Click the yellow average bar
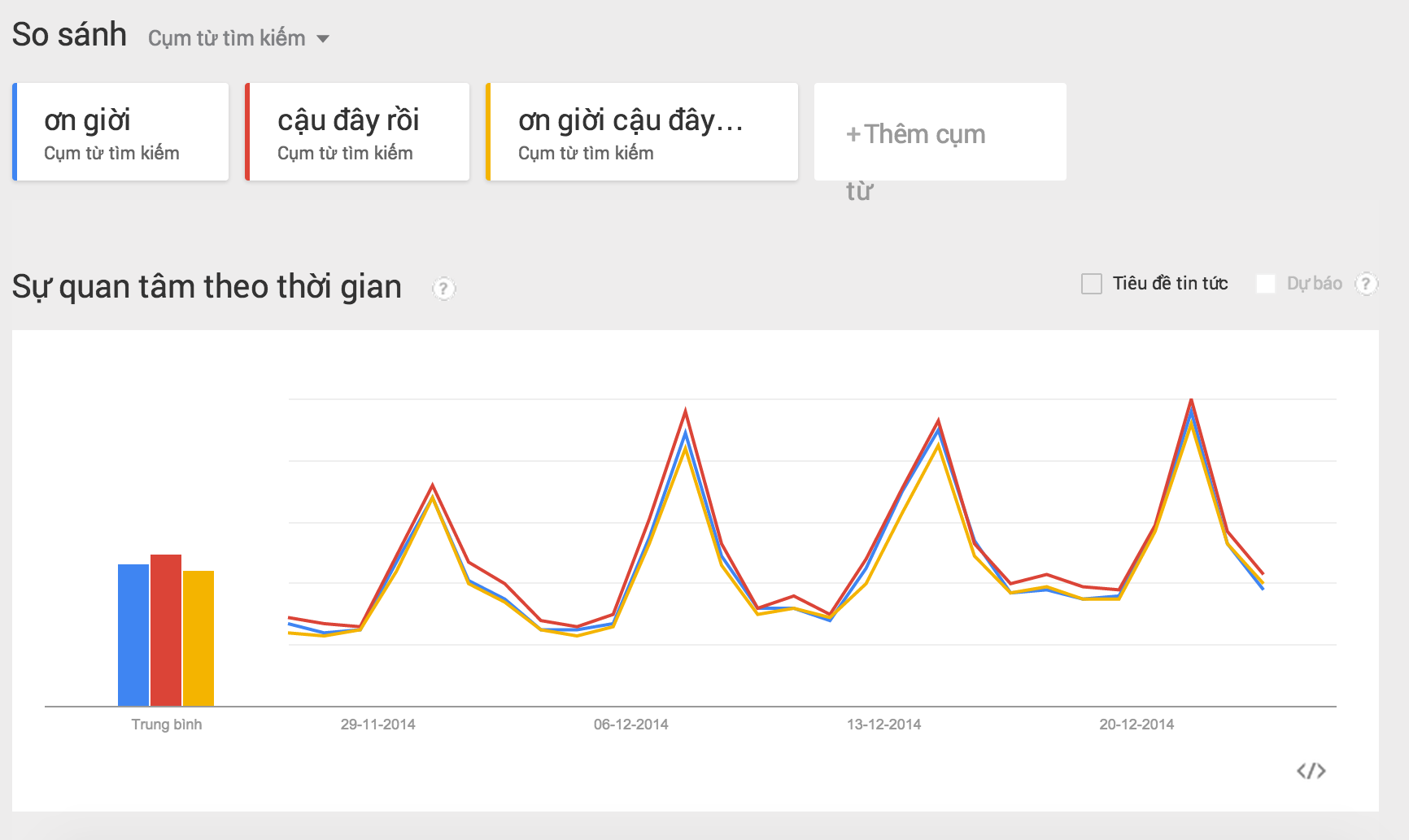The image size is (1409, 840). 198,638
